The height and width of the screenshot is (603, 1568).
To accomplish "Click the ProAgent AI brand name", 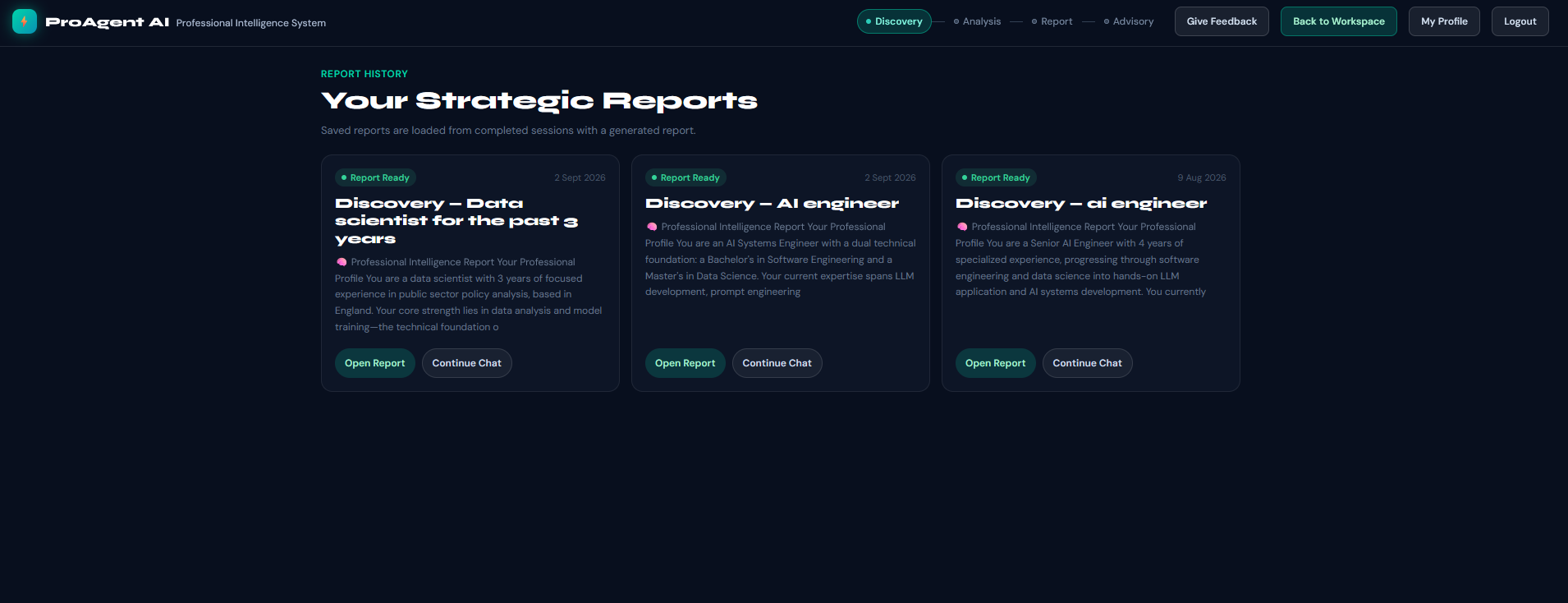I will click(108, 22).
